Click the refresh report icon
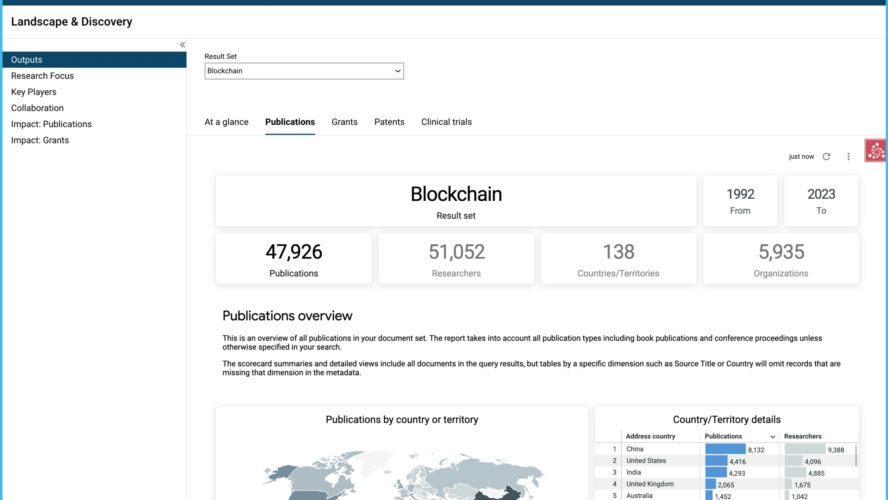 [826, 157]
